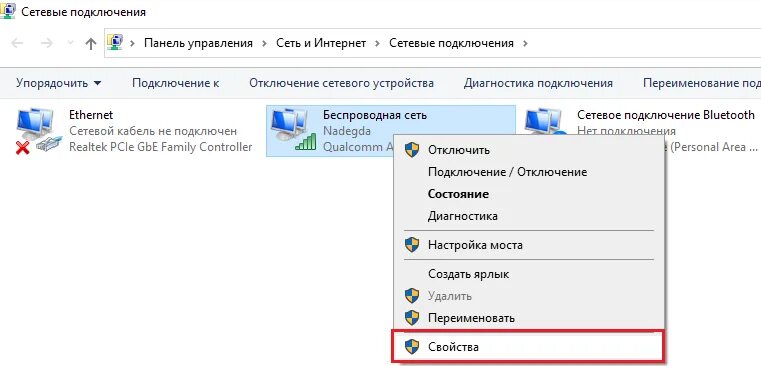Click the shield icon beside Настройка моста
This screenshot has height=366, width=761.
click(412, 245)
